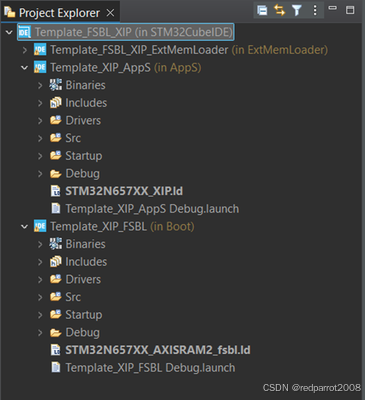Image resolution: width=365 pixels, height=400 pixels.
Task: Expand Debug folder under Template_XIP_FSBL
Action: [40, 333]
